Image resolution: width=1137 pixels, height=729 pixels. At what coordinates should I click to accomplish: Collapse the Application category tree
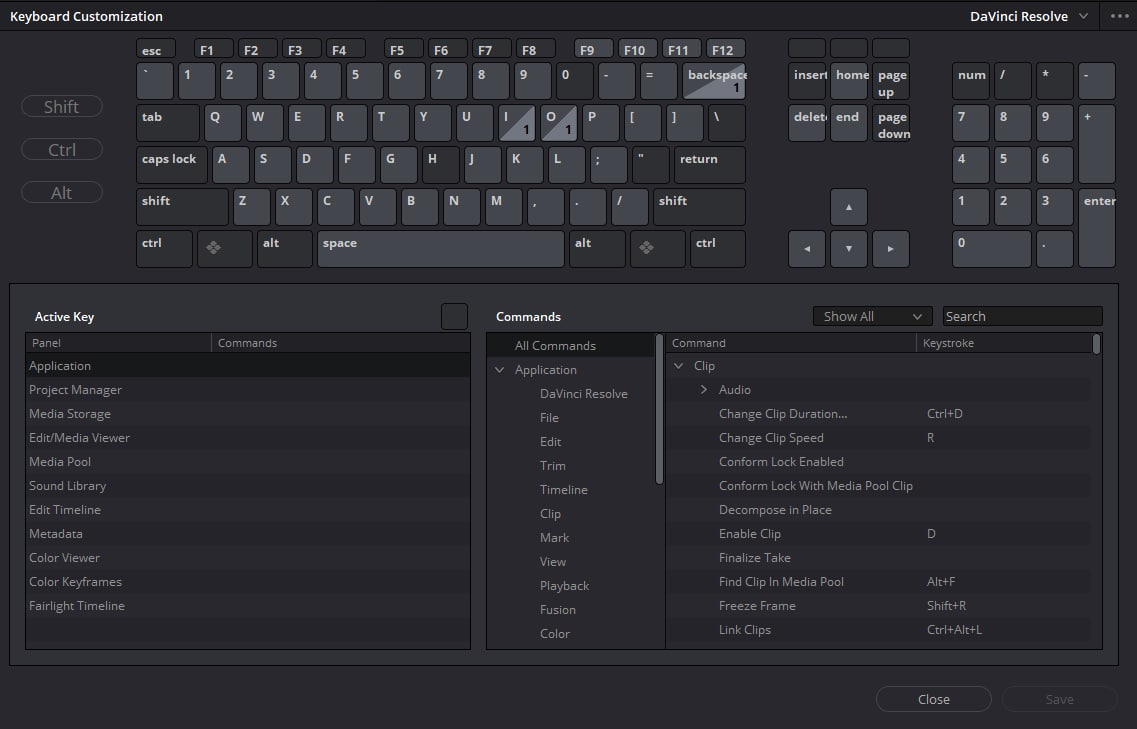[500, 369]
